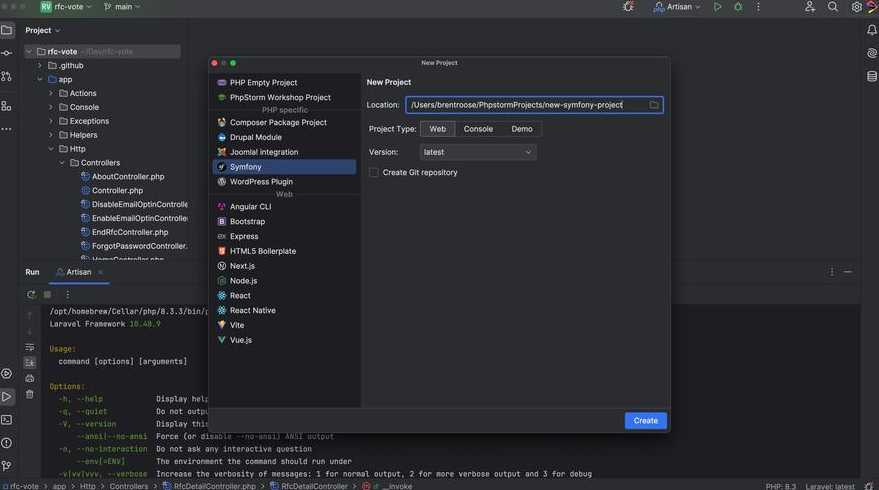Choose Drupal Module generator
The height and width of the screenshot is (490, 879).
click(x=284, y=137)
